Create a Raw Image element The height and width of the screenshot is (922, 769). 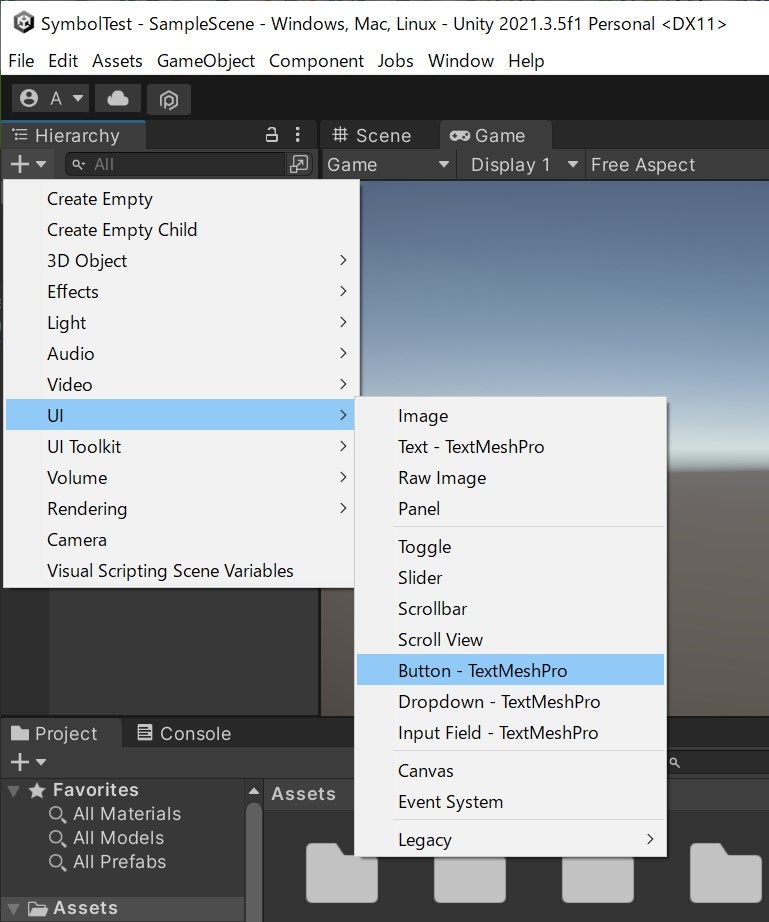coord(510,477)
